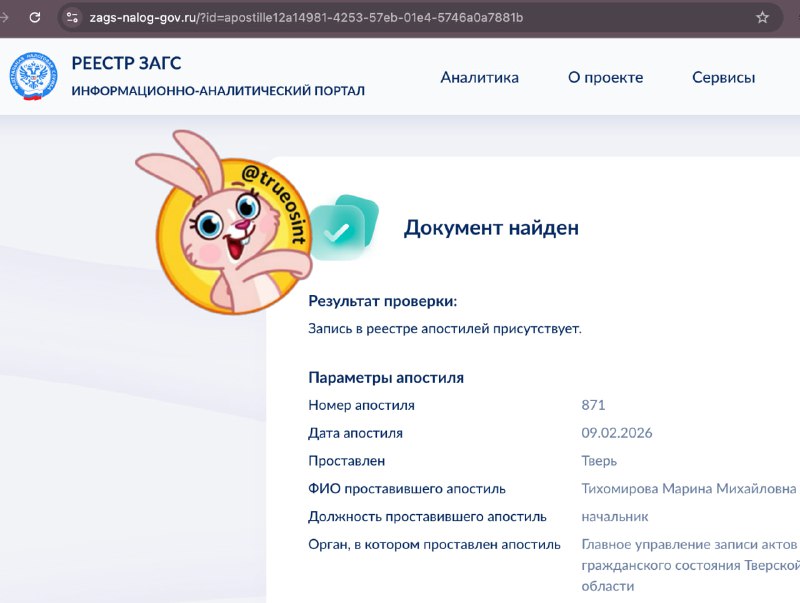This screenshot has height=603, width=800.
Task: Open the Сервисы menu item
Action: pos(723,78)
